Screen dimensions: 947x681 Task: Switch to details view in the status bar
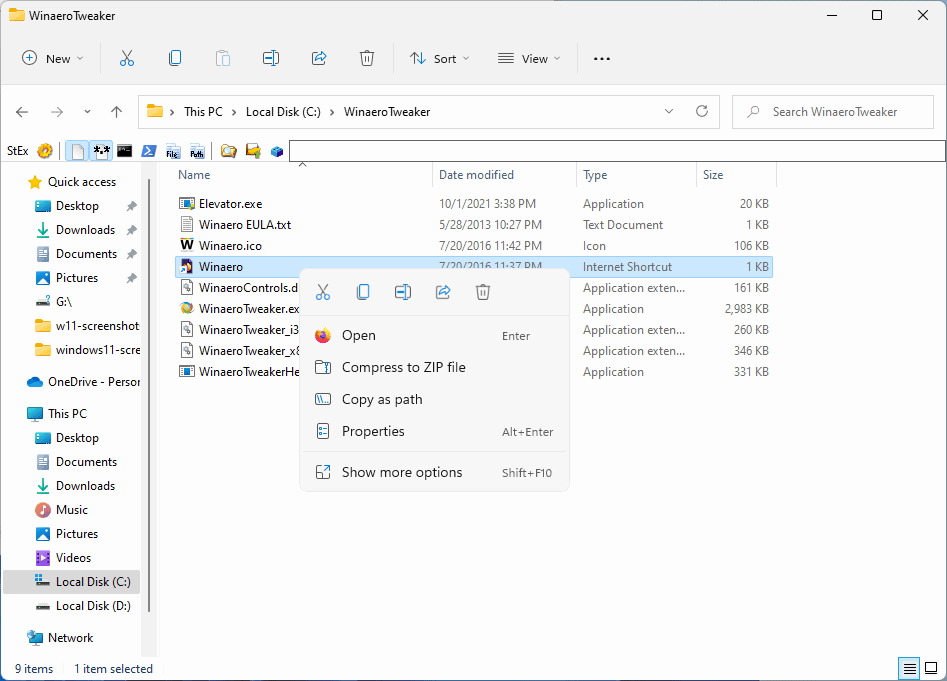(909, 668)
